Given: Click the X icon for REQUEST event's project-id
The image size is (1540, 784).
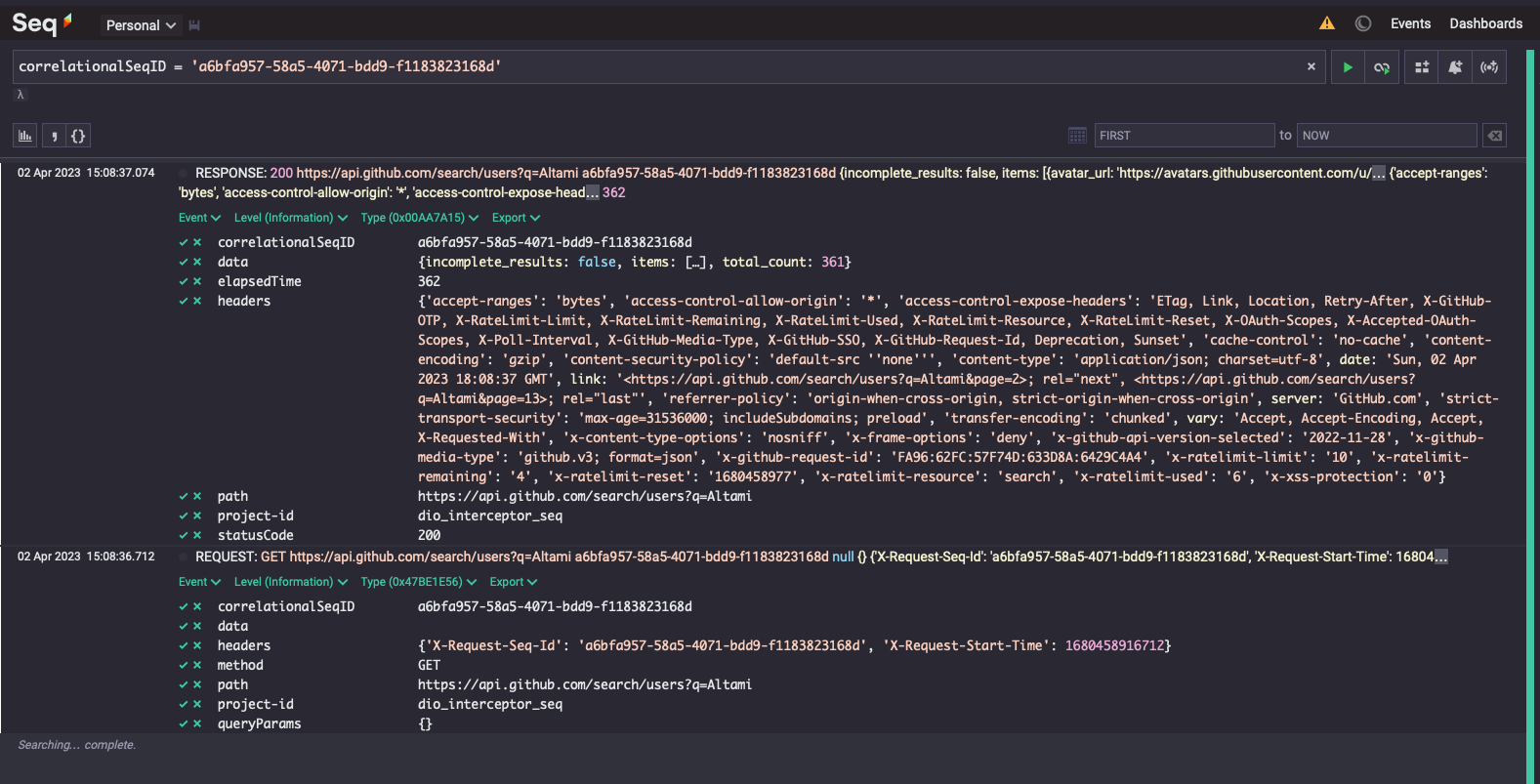Looking at the screenshot, I should tap(197, 704).
